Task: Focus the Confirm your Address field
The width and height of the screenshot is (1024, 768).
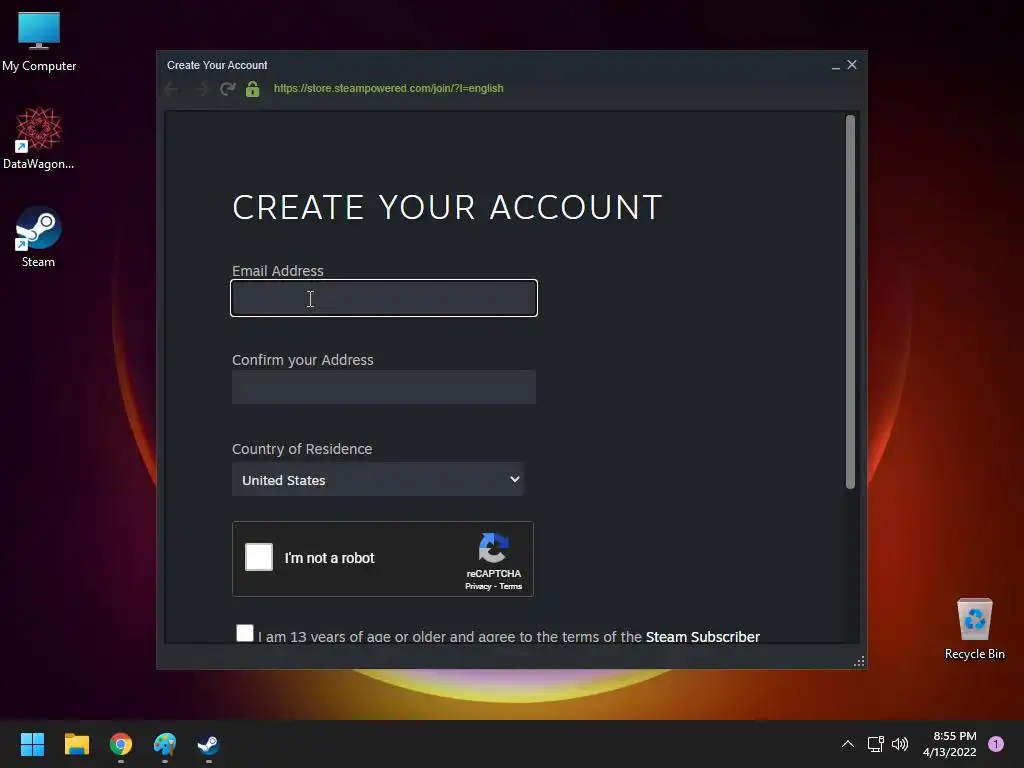Action: point(384,387)
